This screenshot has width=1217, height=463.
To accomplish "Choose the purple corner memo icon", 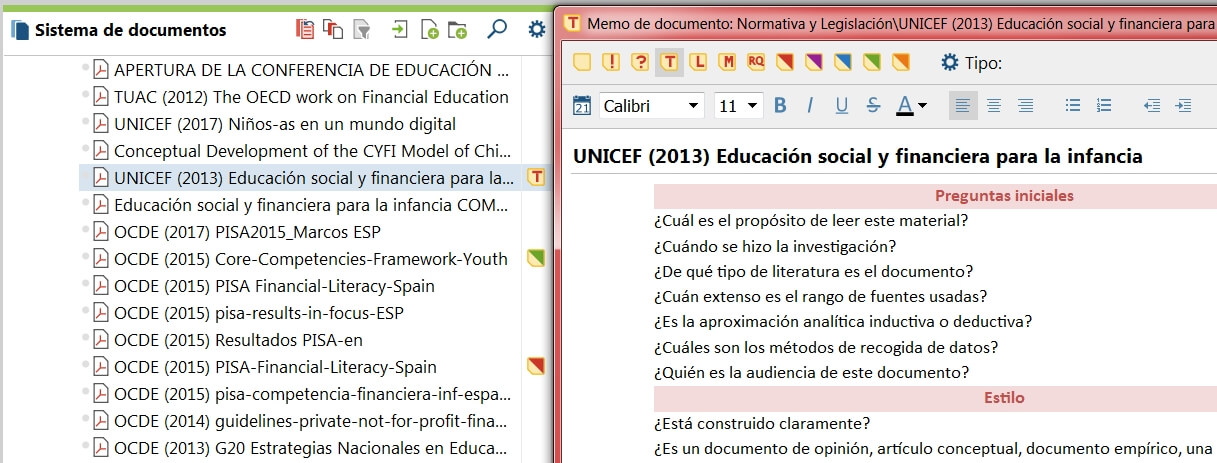I will point(814,63).
